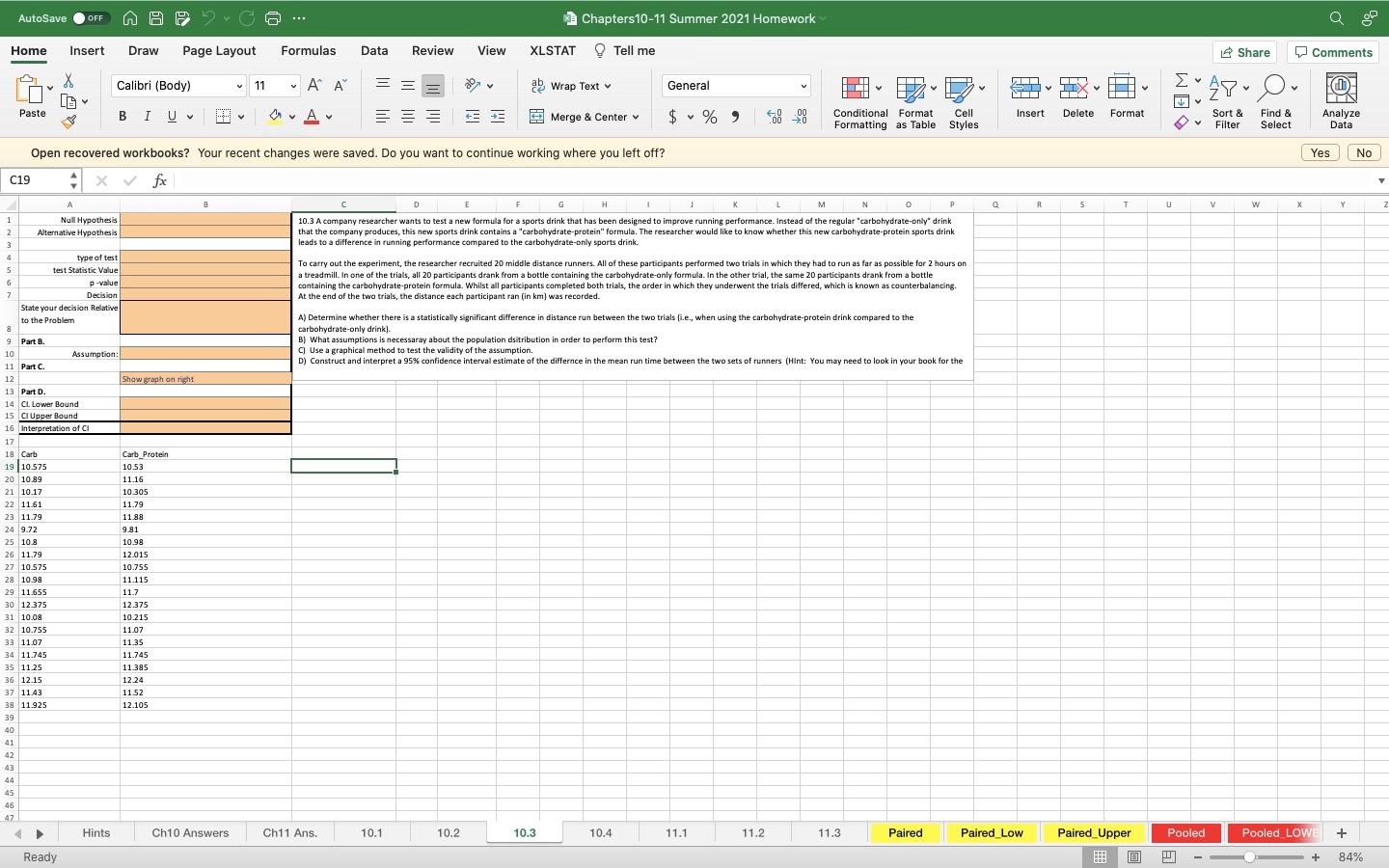Viewport: 1389px width, 868px height.
Task: Increase indent icon
Action: (498, 117)
